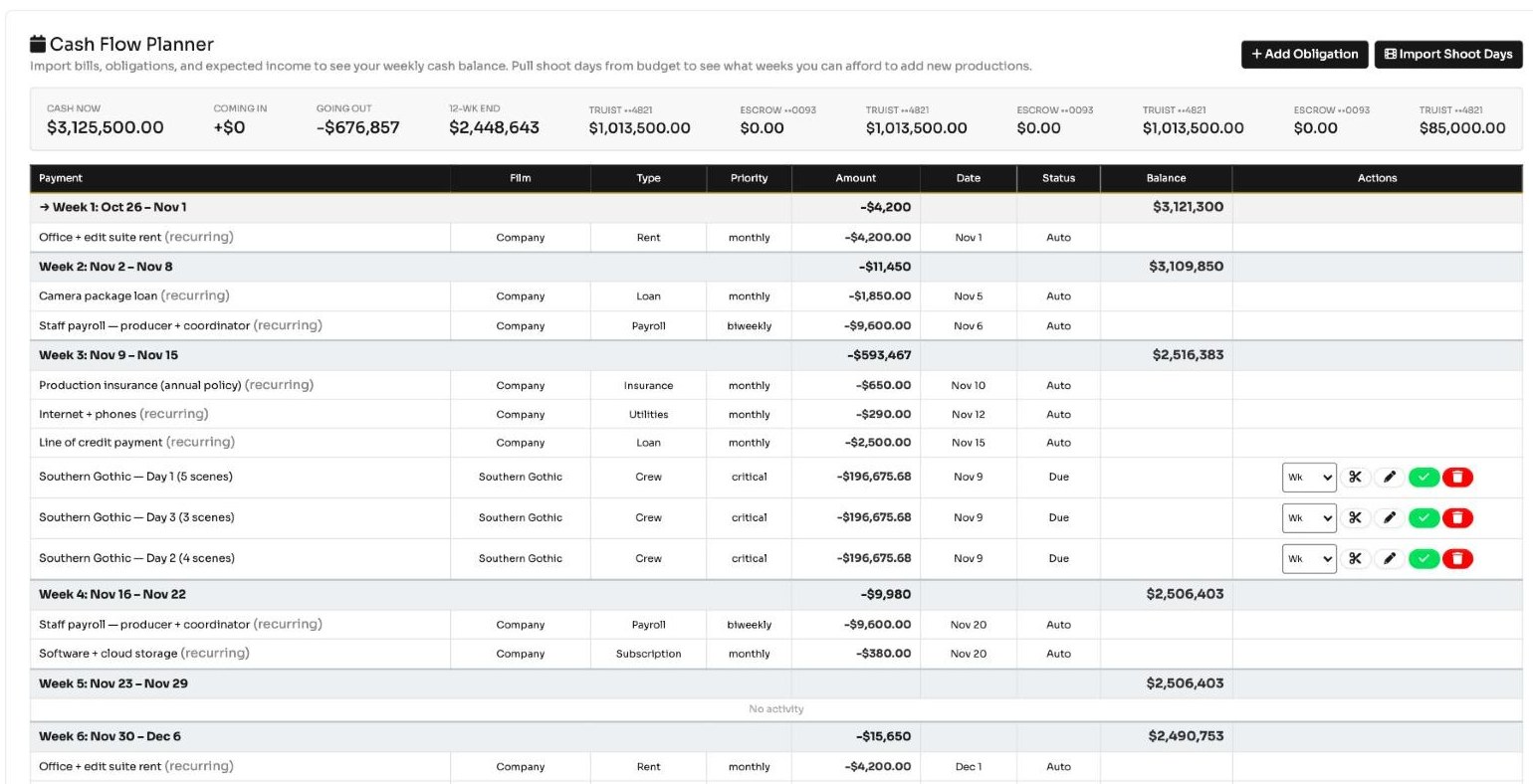Split the Southern Gothic Day 1 payment with scissors

point(1355,477)
